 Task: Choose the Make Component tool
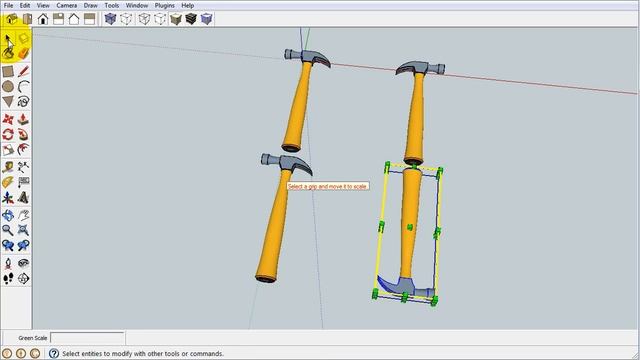coord(23,39)
